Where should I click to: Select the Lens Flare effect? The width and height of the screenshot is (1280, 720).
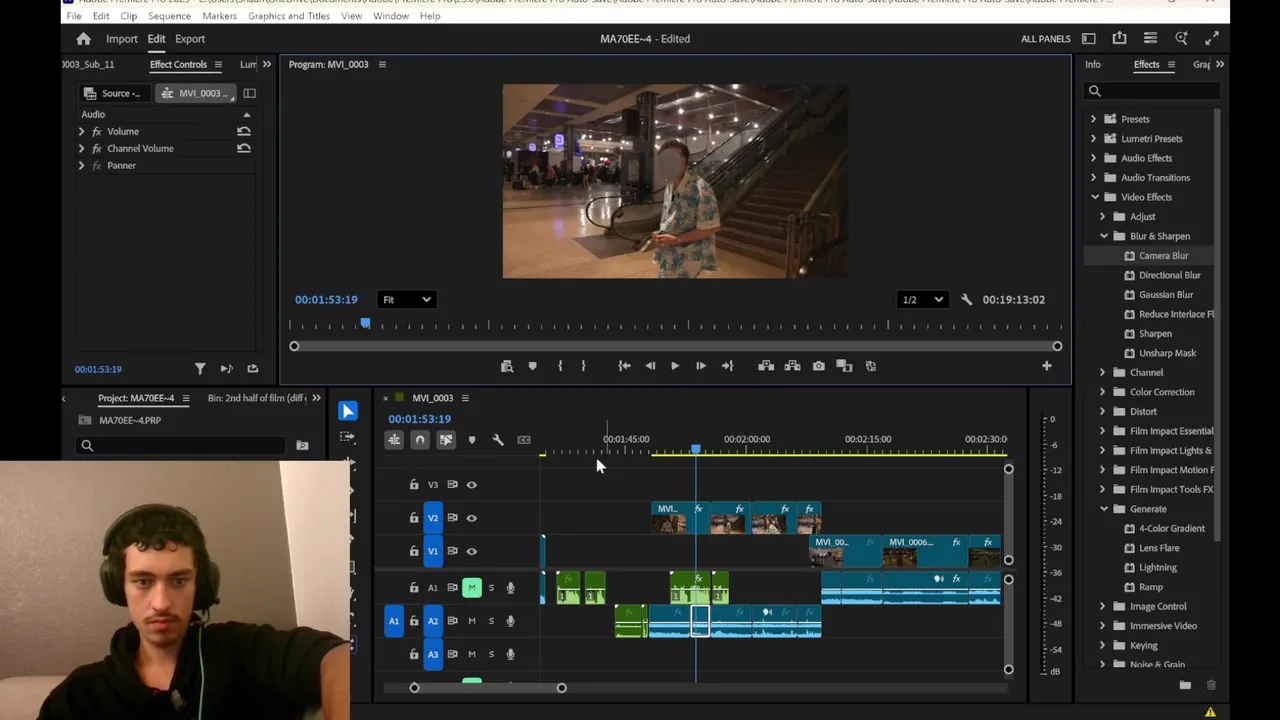1159,548
